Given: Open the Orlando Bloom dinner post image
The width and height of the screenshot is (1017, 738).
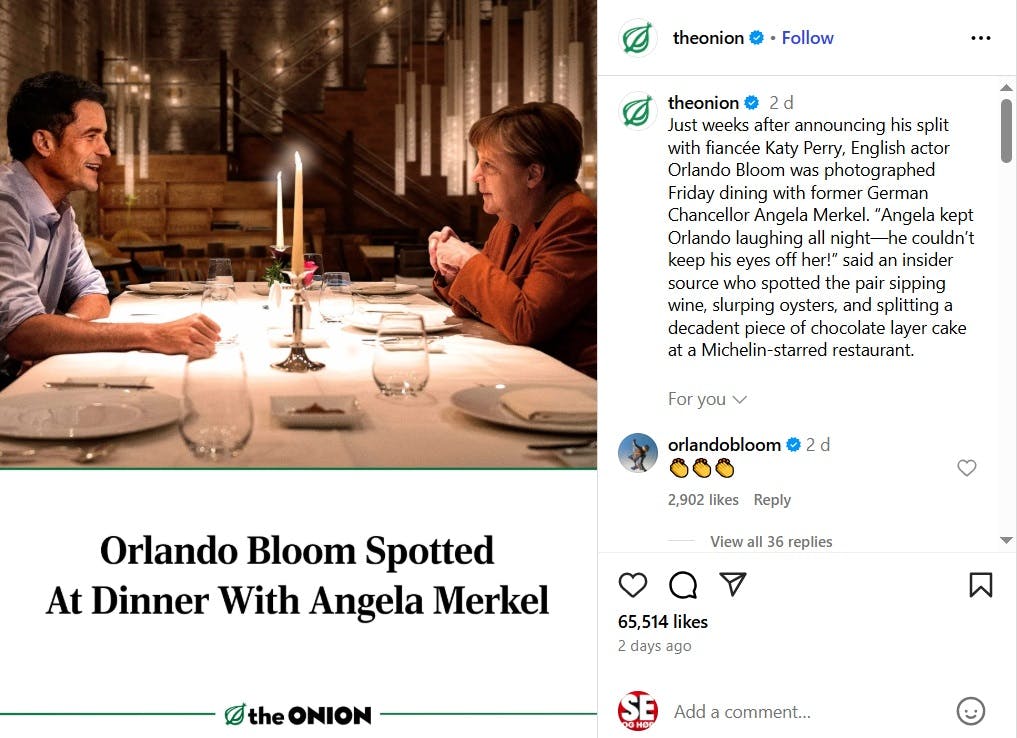Looking at the screenshot, I should (x=298, y=368).
